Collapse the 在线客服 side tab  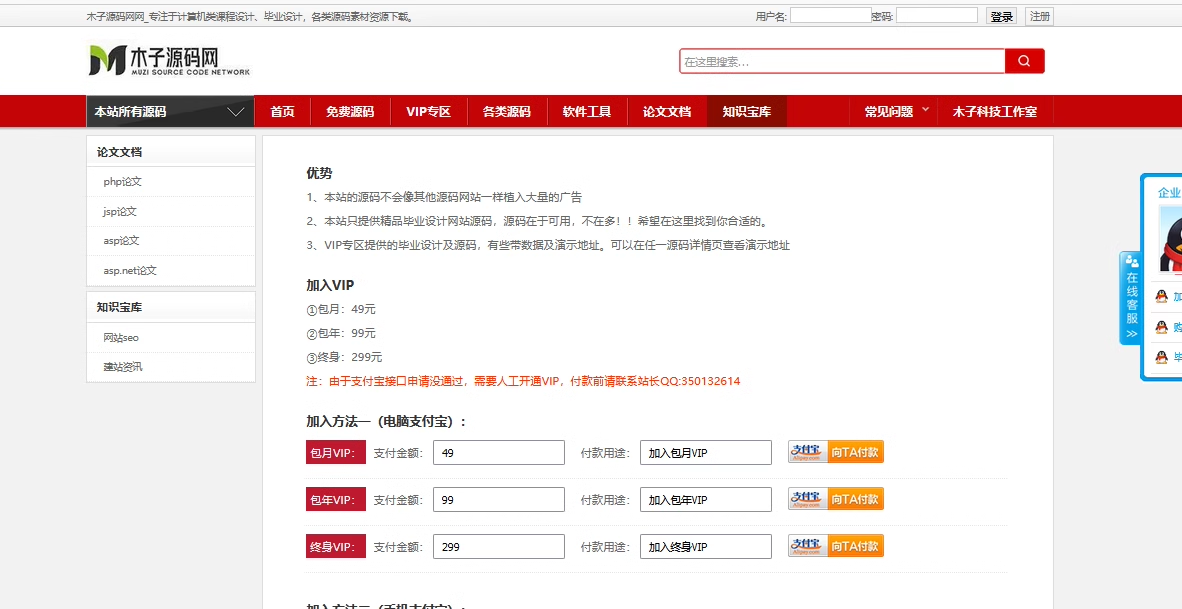click(x=1131, y=298)
